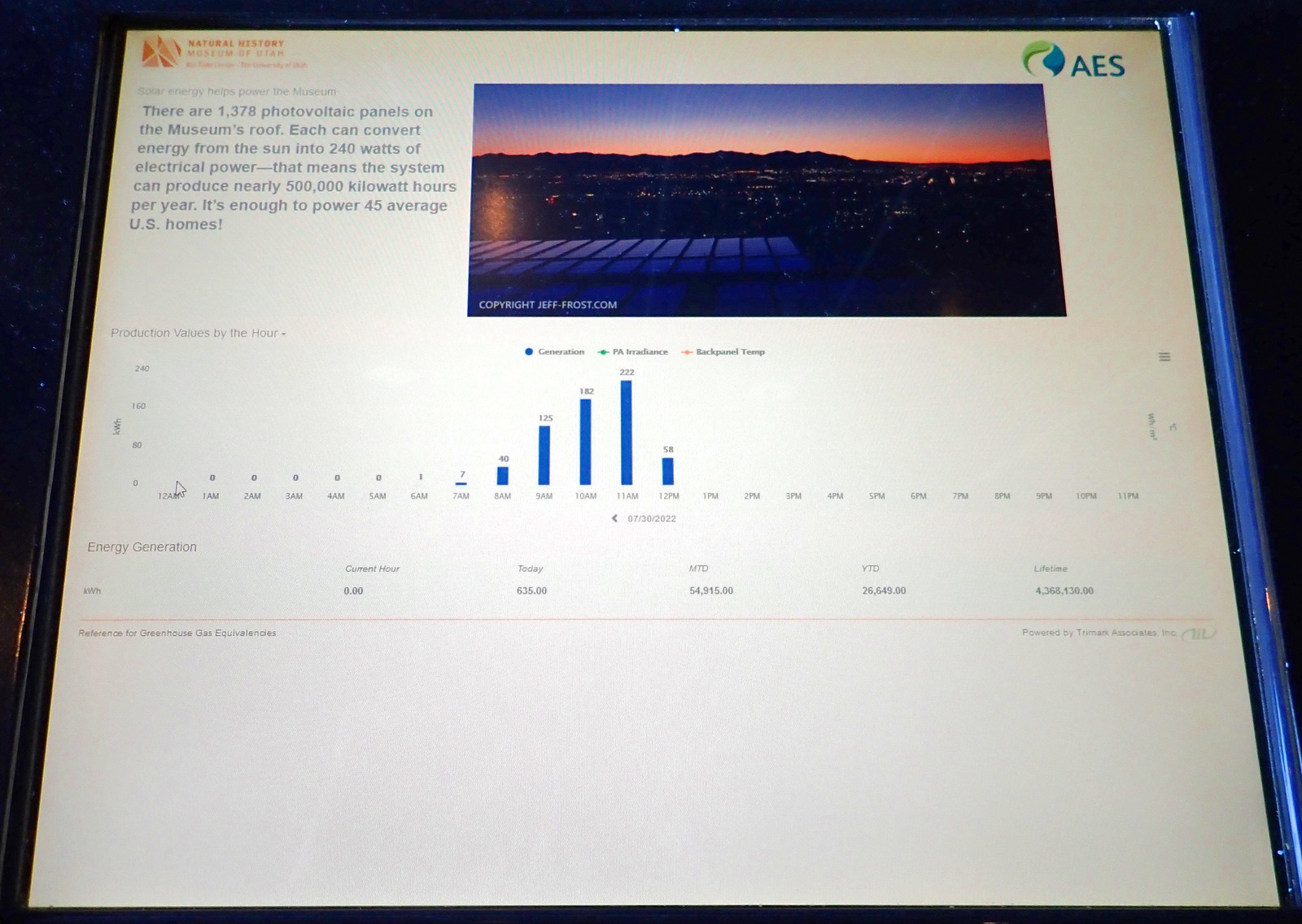The height and width of the screenshot is (924, 1302).
Task: Toggle the Generation series in legend
Action: (554, 352)
